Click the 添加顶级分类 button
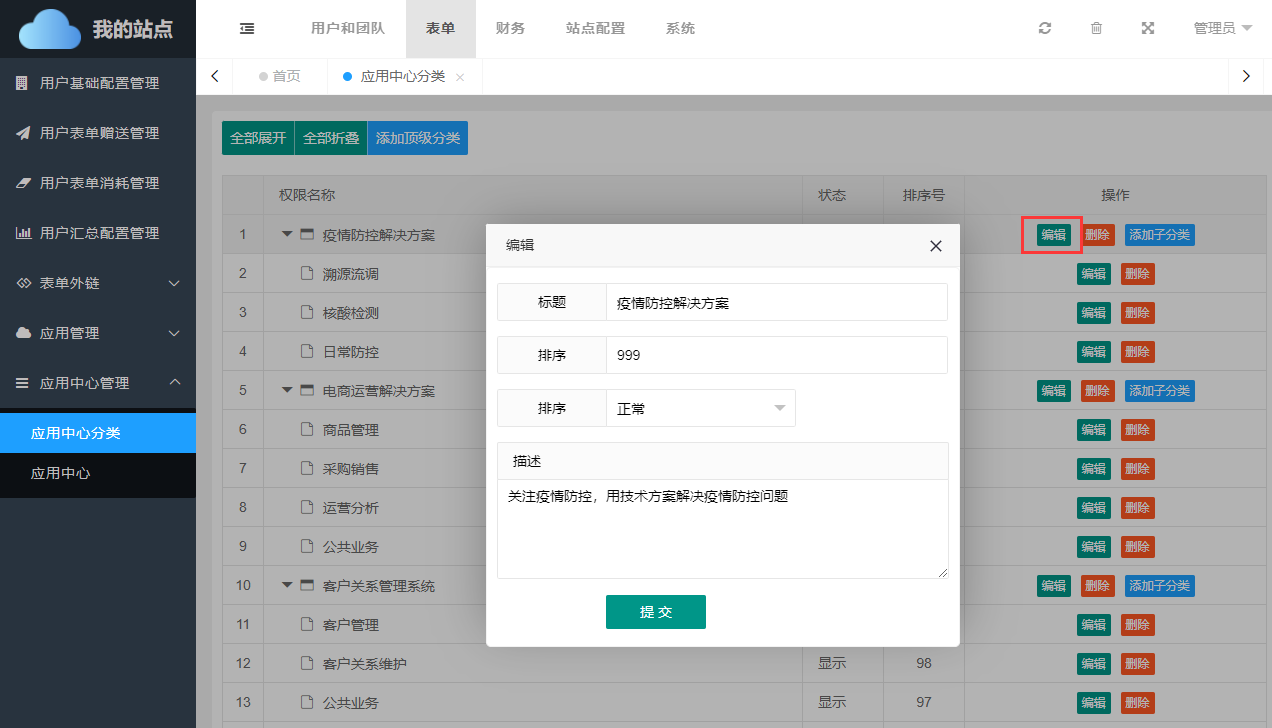 click(x=417, y=138)
